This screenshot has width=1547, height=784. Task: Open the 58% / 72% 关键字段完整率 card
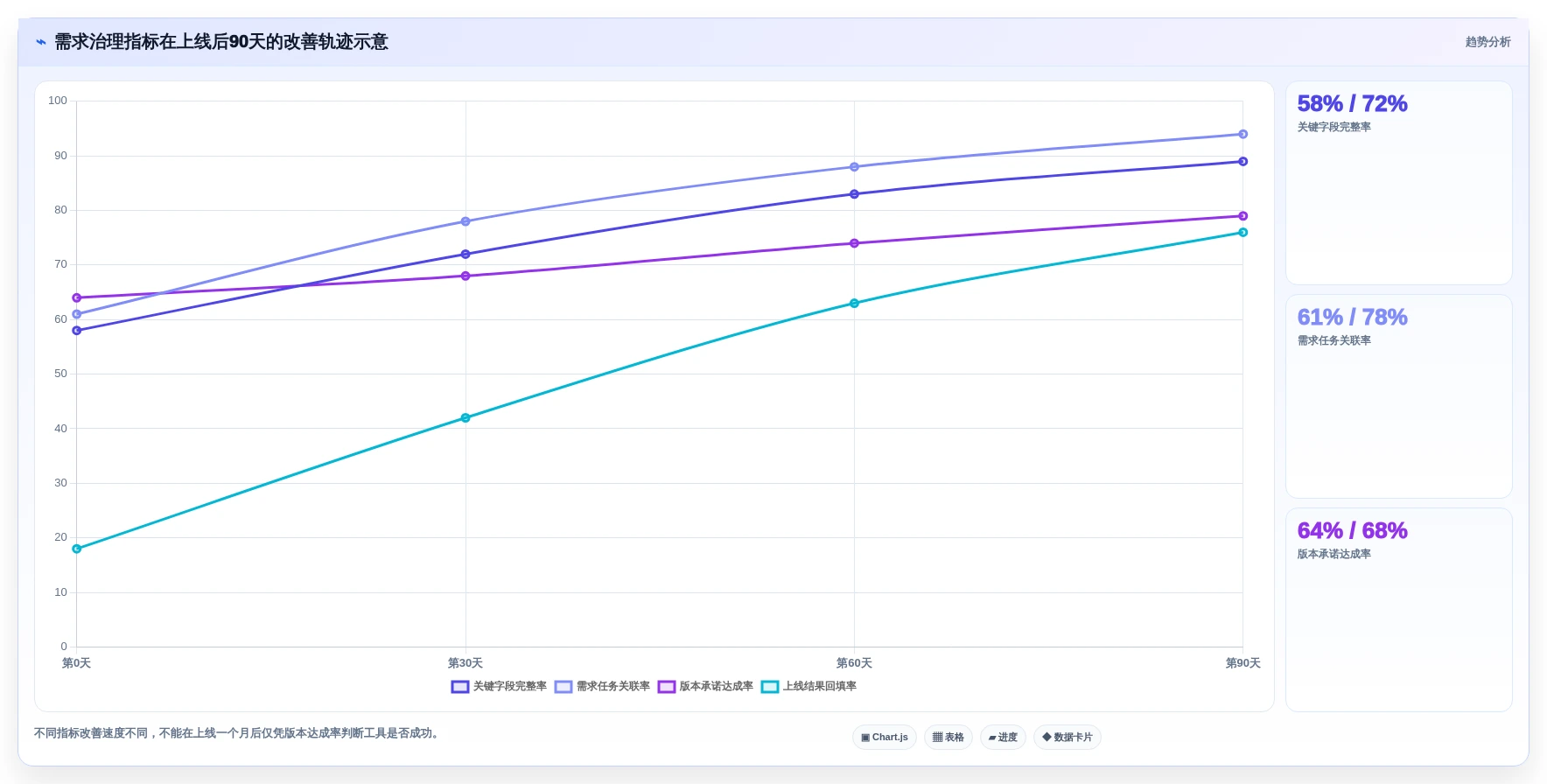(1399, 183)
